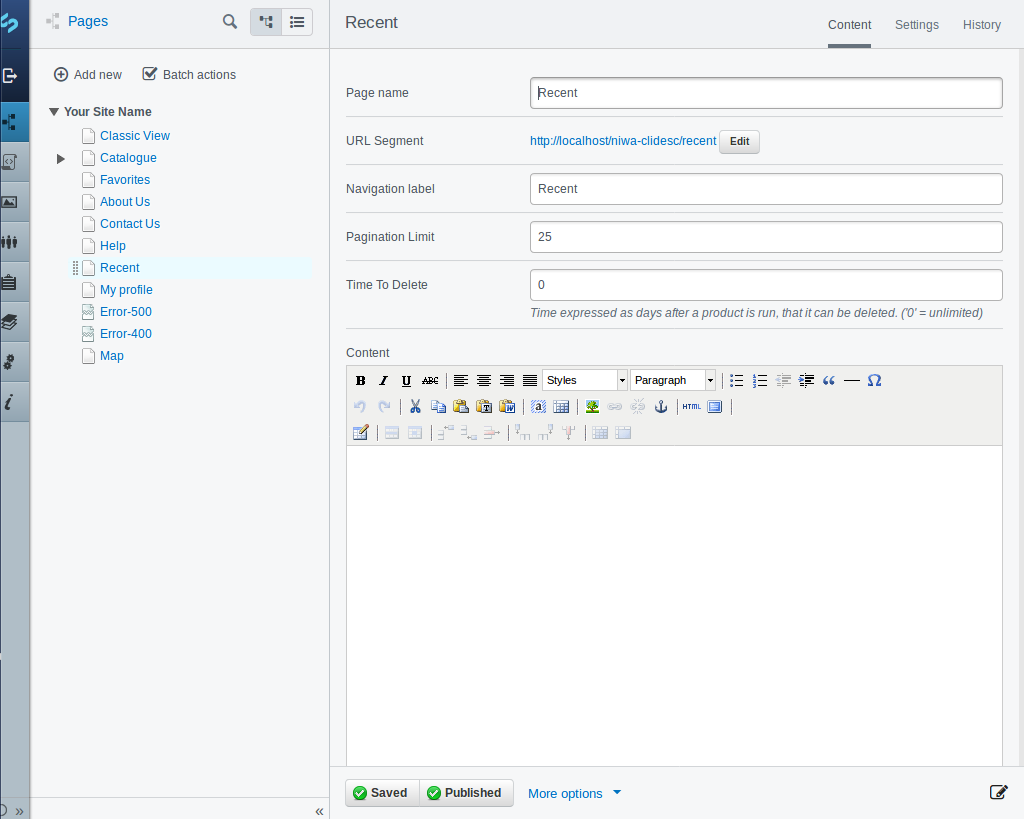Switch the page list to list view
Screen dimensions: 1024x819
(x=297, y=22)
